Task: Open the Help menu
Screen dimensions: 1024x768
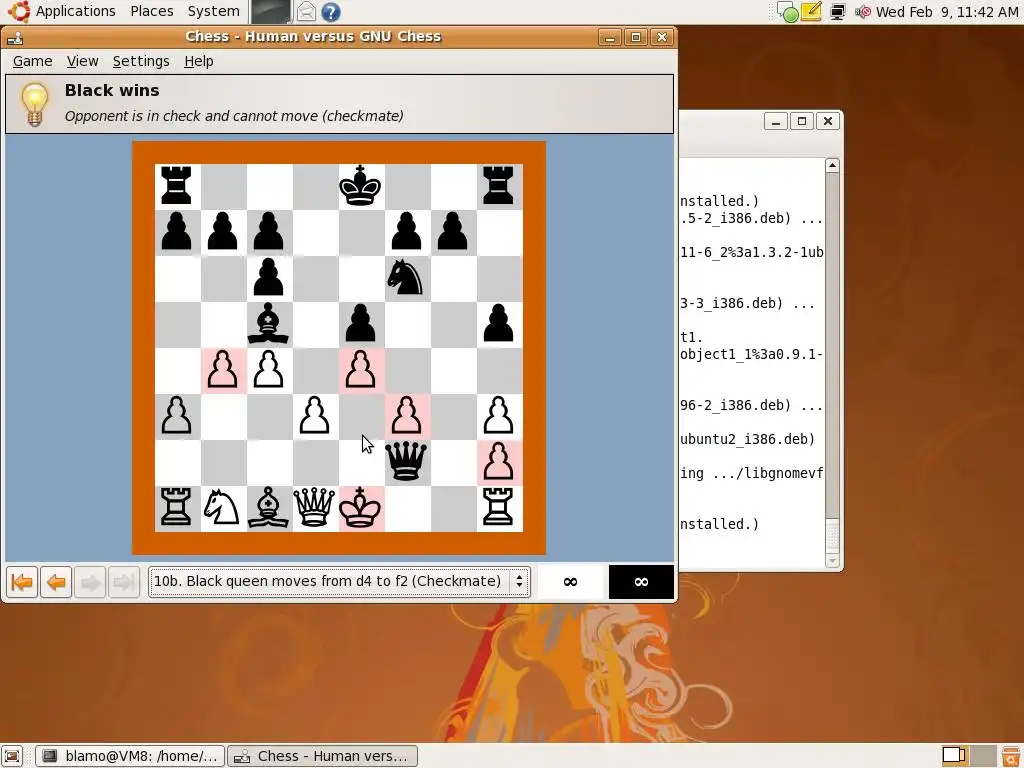Action: (199, 61)
